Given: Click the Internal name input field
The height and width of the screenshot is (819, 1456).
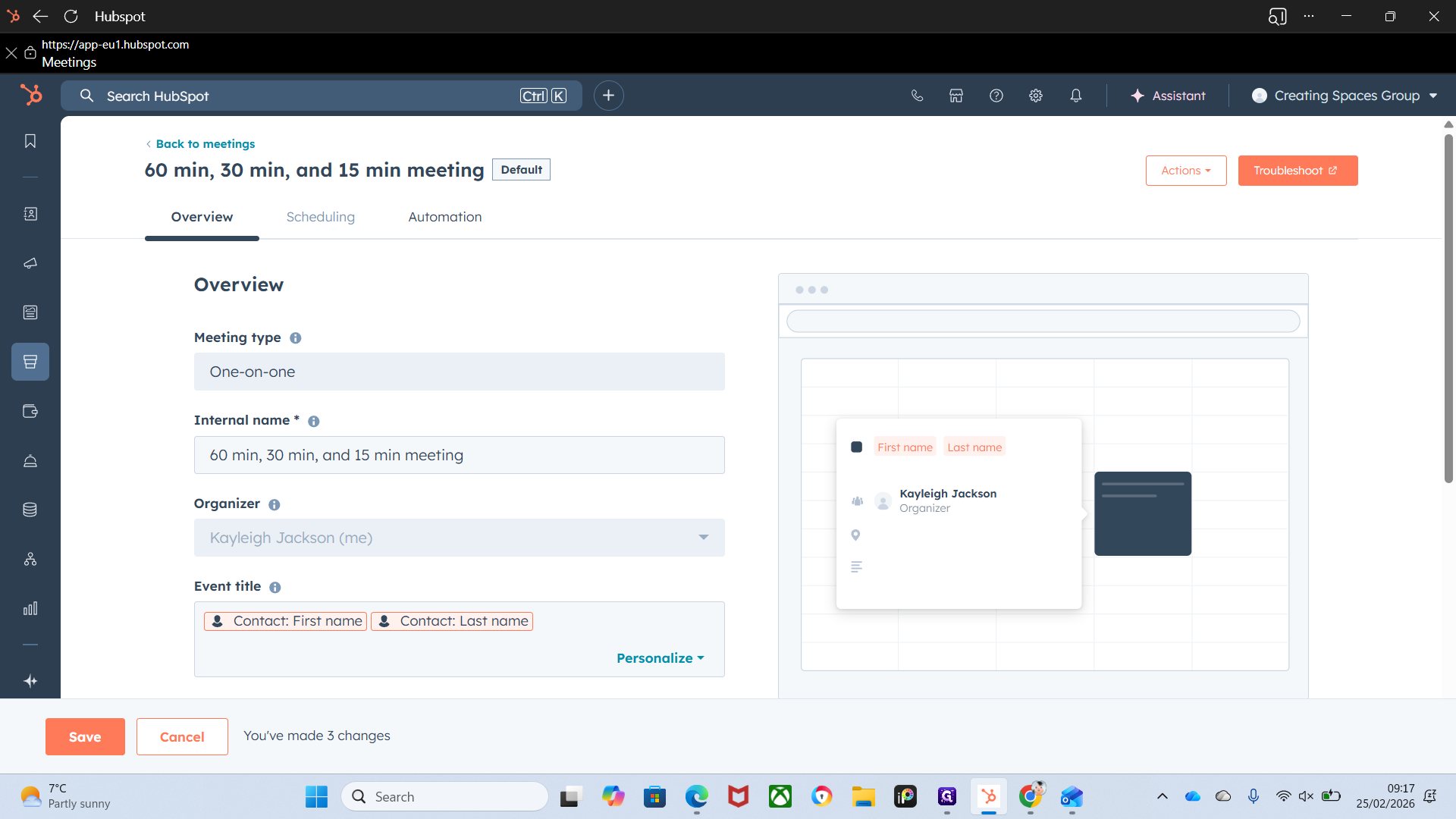Looking at the screenshot, I should coord(460,455).
